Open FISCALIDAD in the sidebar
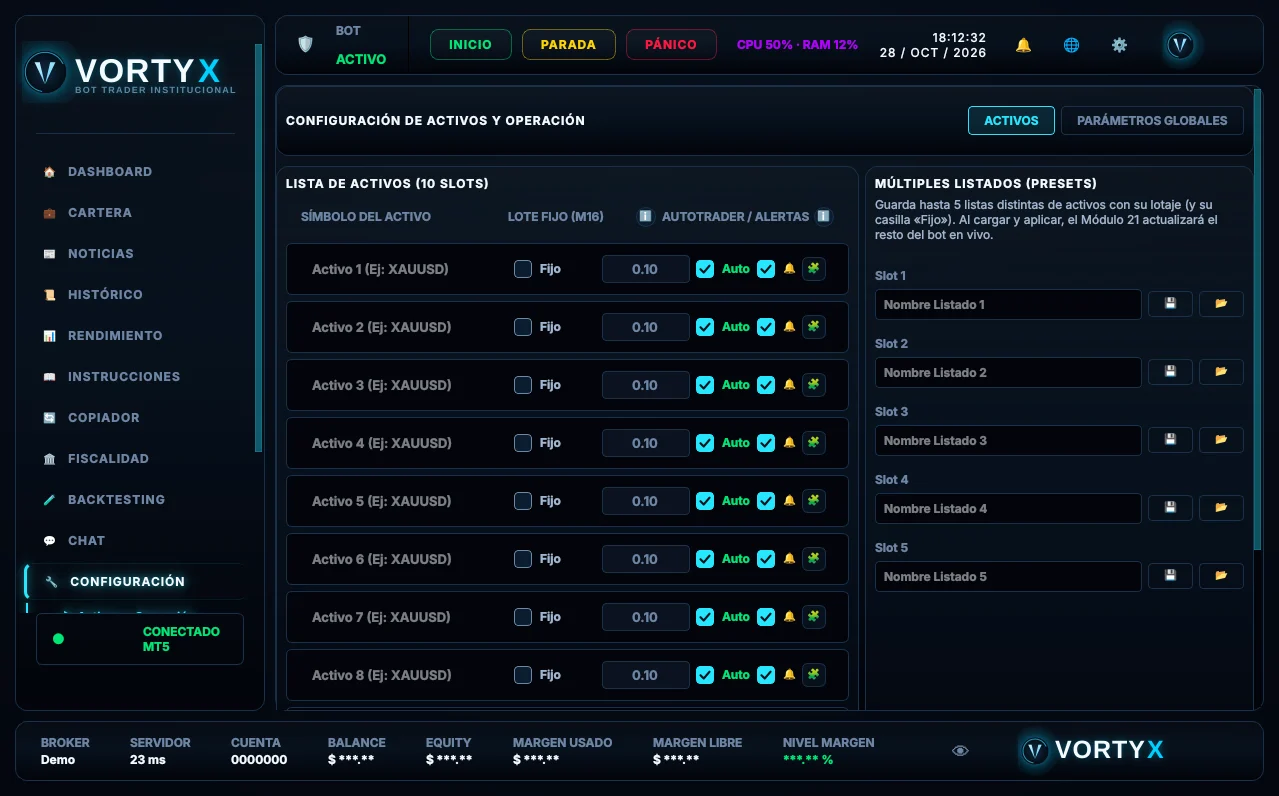This screenshot has width=1279, height=796. tap(108, 459)
